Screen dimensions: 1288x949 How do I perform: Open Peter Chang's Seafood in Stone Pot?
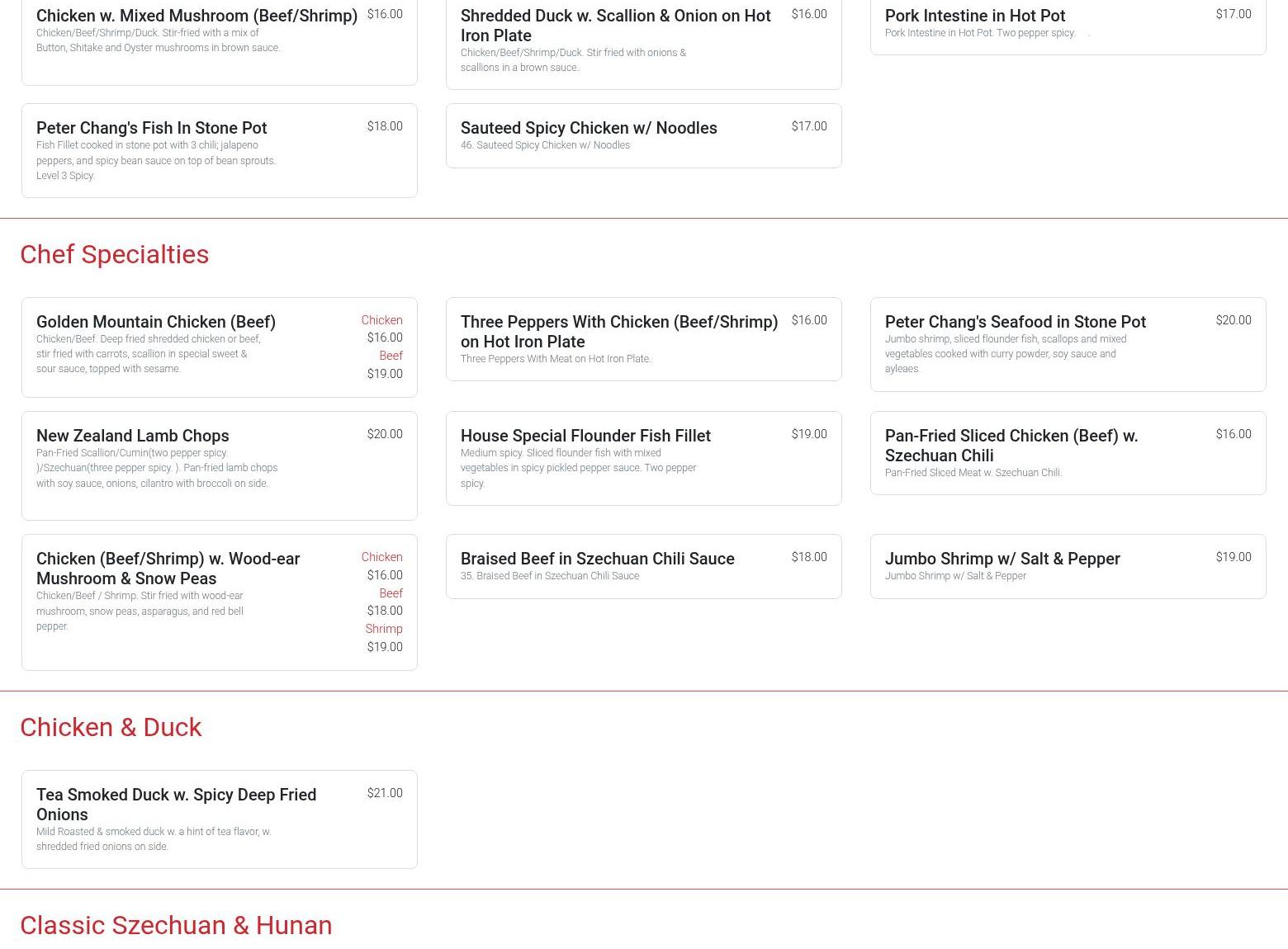[x=1015, y=322]
